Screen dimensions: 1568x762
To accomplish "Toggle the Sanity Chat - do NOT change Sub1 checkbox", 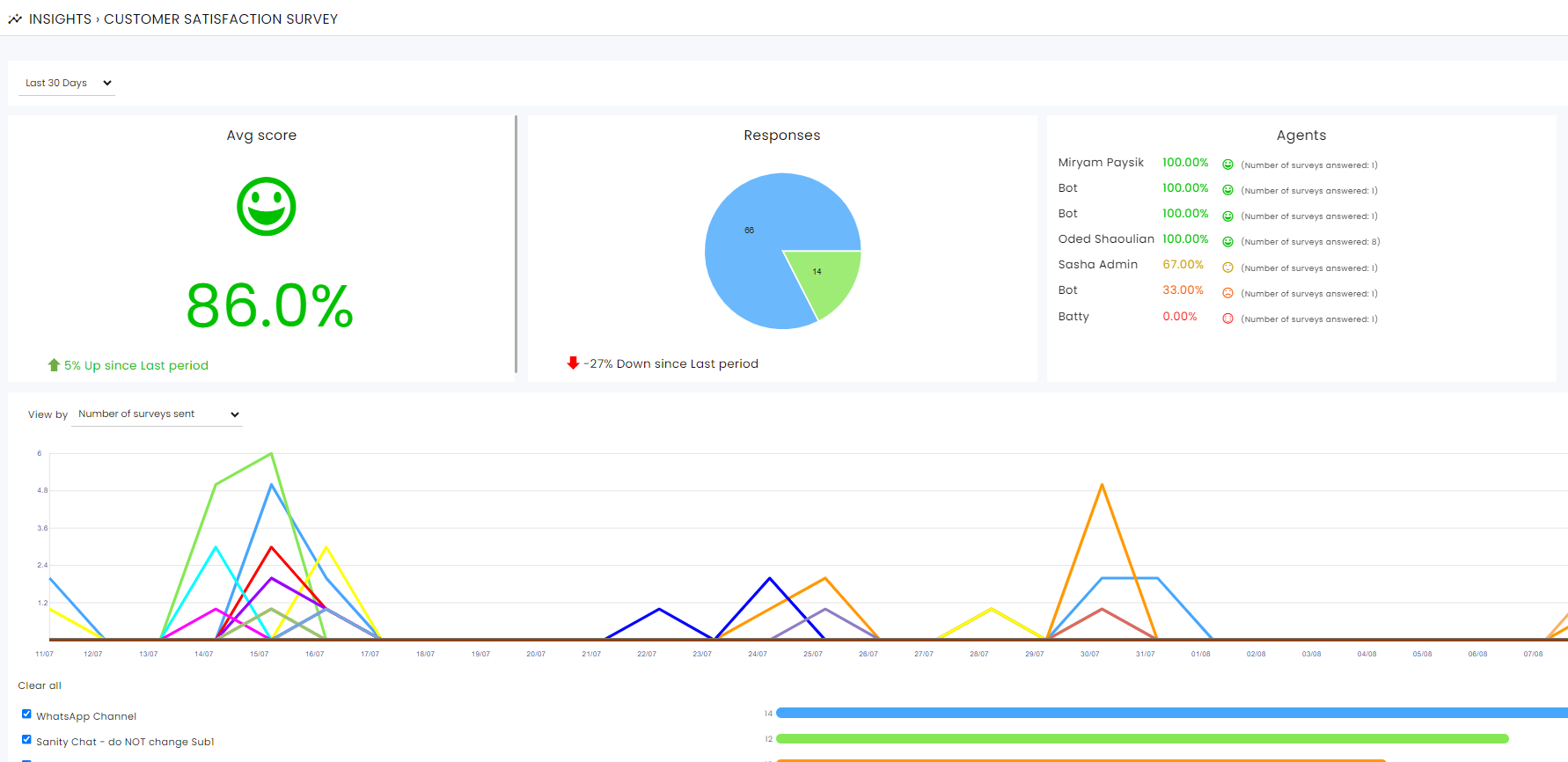I will [26, 740].
